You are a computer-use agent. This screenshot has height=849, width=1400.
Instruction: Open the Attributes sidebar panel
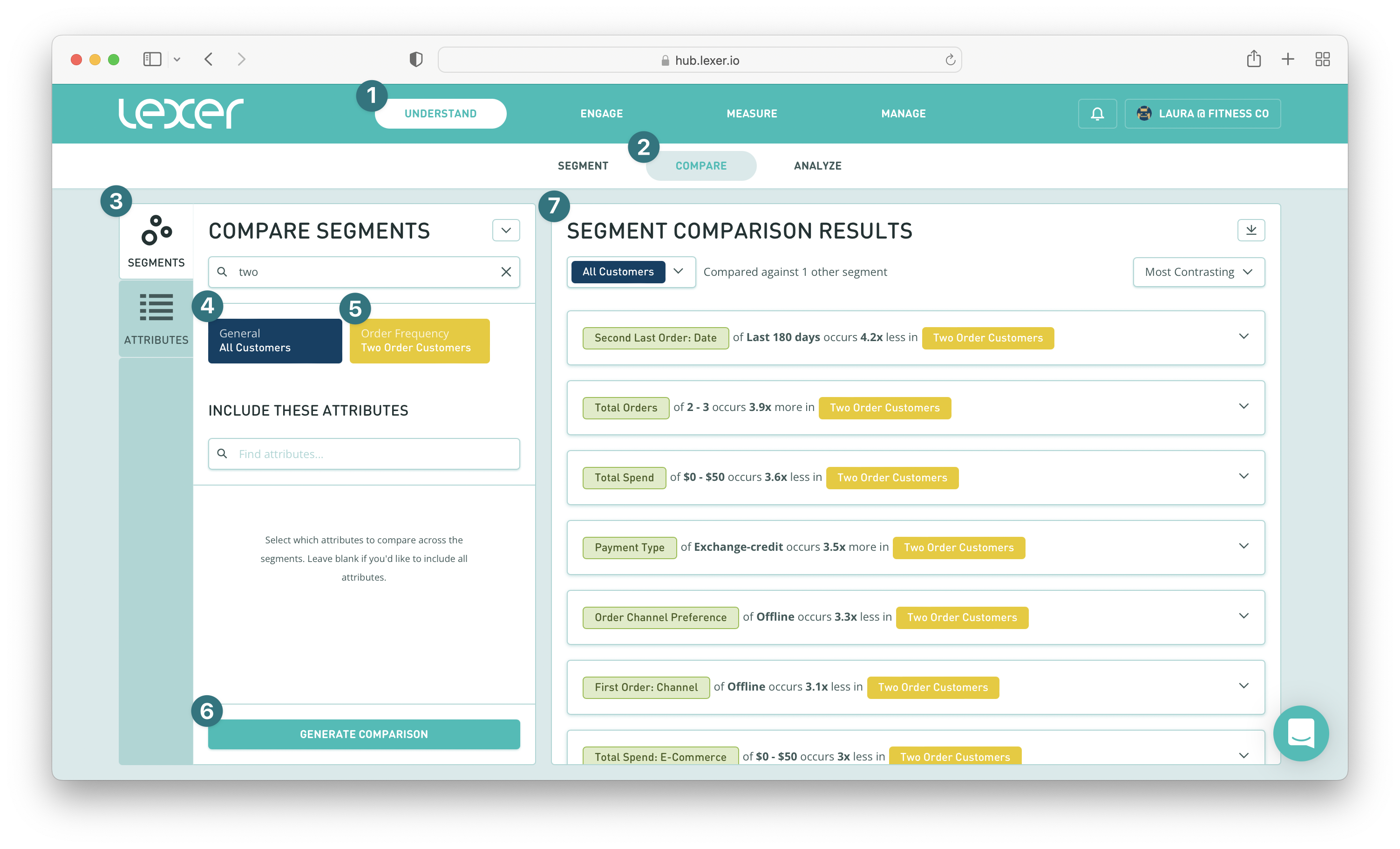tap(156, 319)
